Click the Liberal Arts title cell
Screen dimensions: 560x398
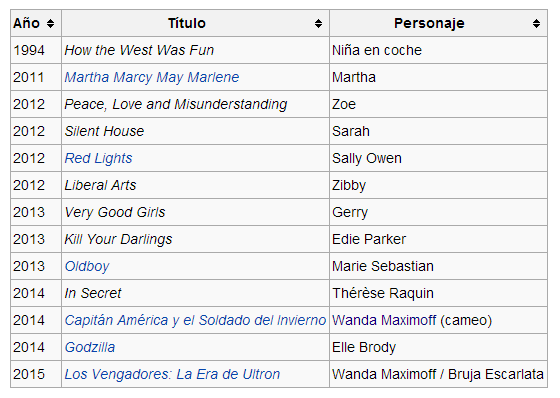pos(195,185)
